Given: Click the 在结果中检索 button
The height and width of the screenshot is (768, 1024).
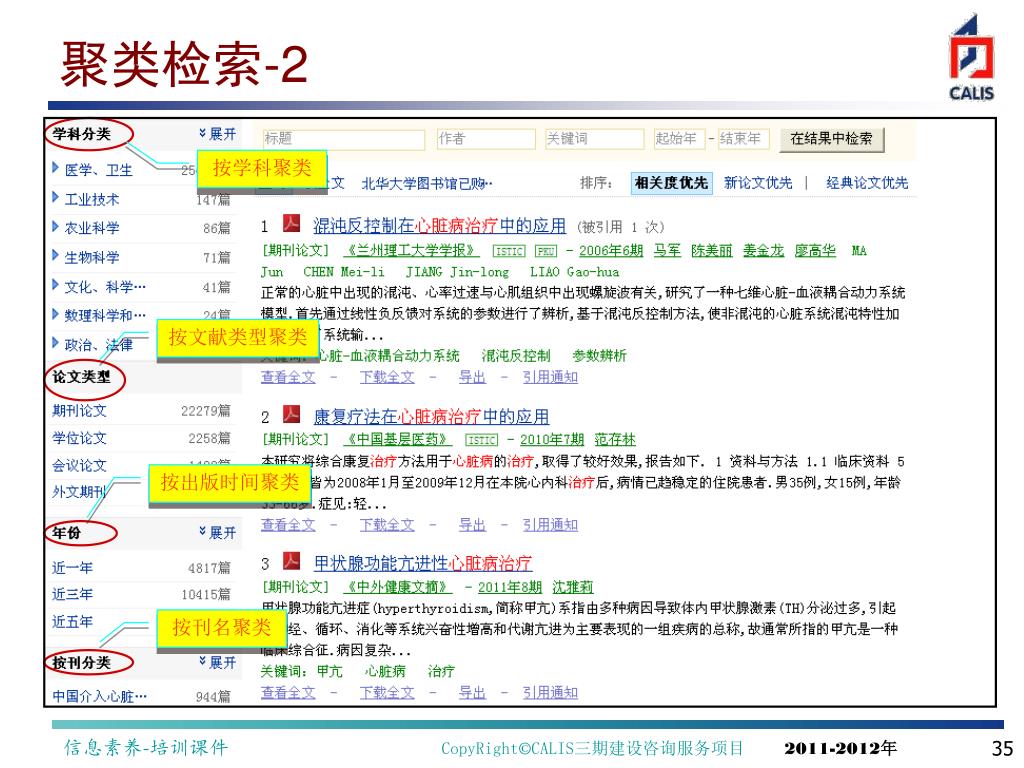Looking at the screenshot, I should [x=831, y=139].
